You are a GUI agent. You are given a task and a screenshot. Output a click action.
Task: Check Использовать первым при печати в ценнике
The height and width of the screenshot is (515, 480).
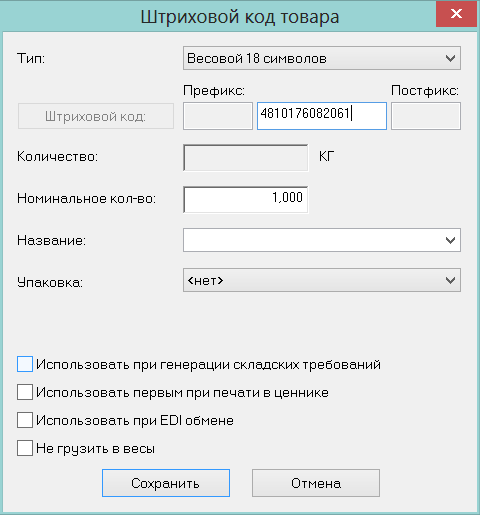pos(25,392)
